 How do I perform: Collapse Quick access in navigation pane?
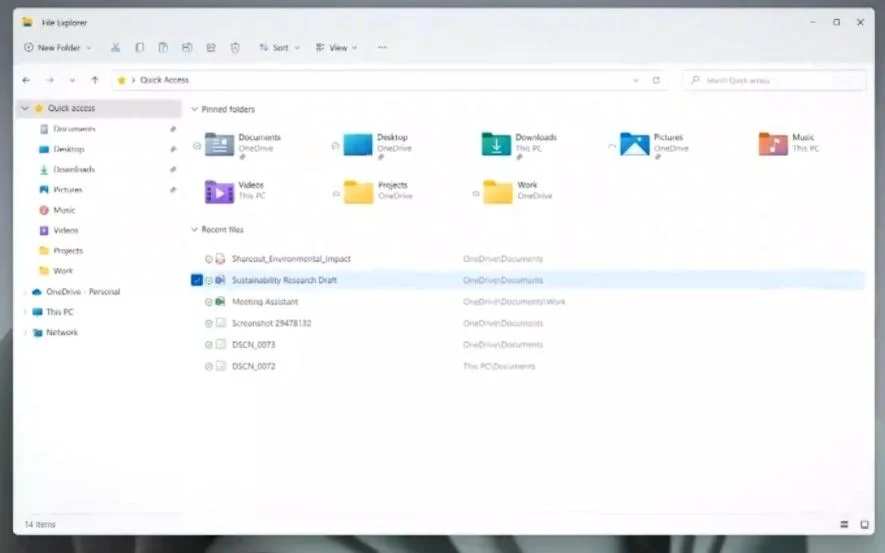tap(25, 108)
